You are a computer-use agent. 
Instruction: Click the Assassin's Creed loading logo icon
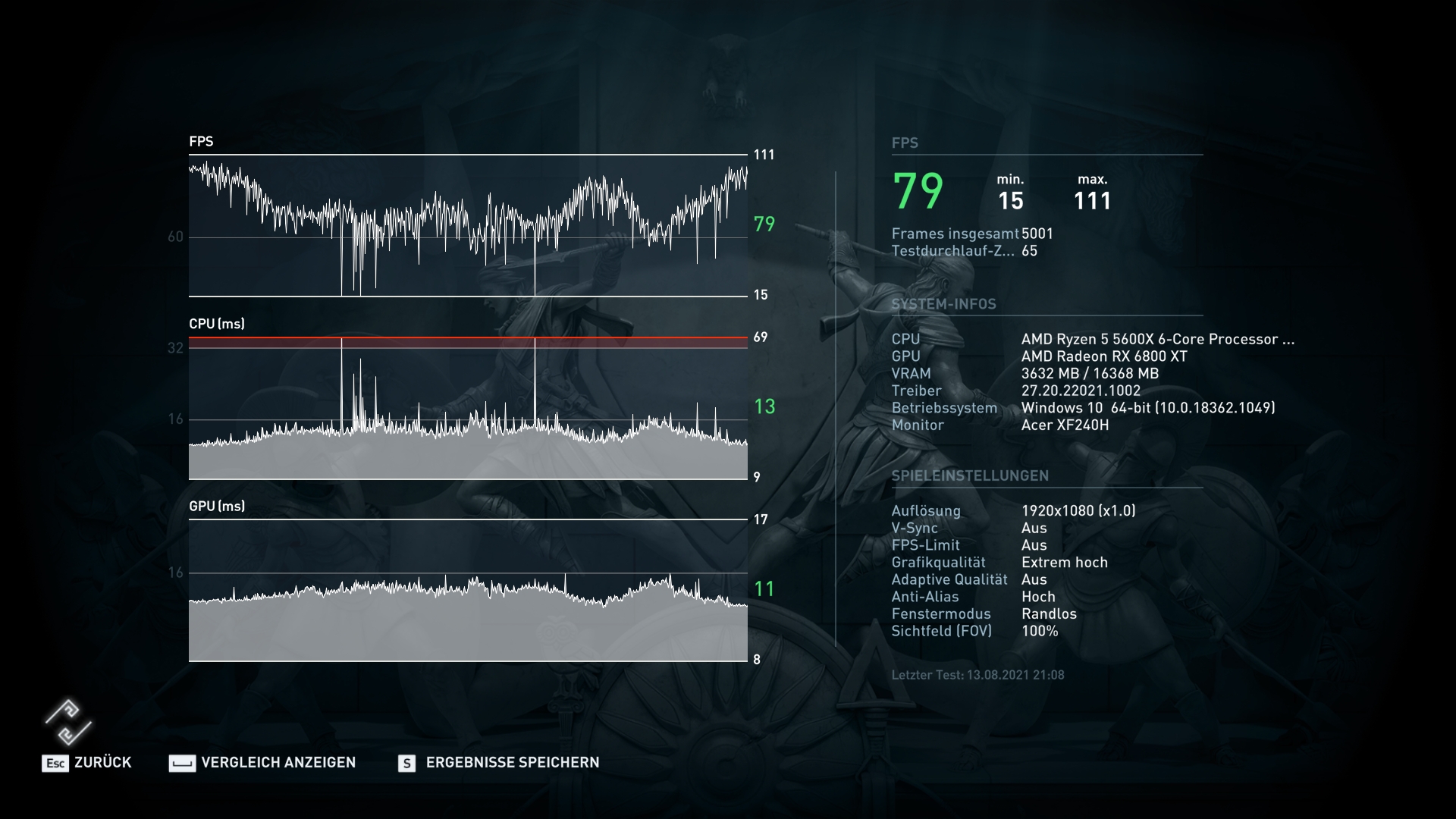point(68,722)
